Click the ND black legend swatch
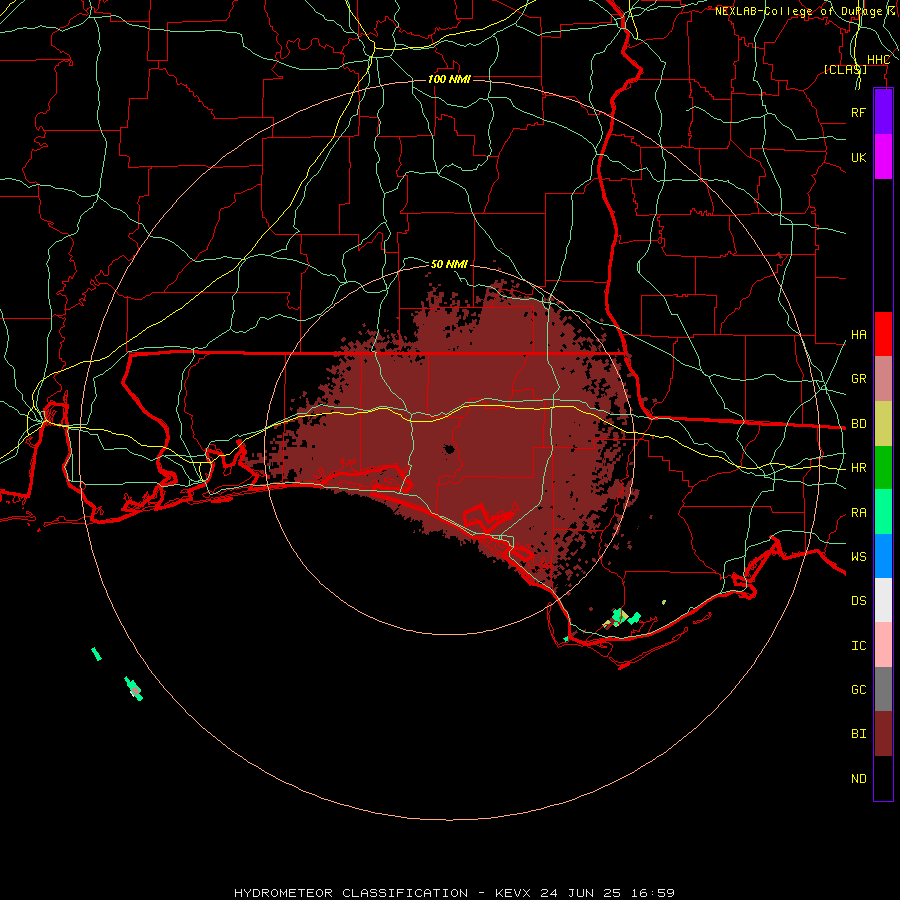 click(x=883, y=778)
